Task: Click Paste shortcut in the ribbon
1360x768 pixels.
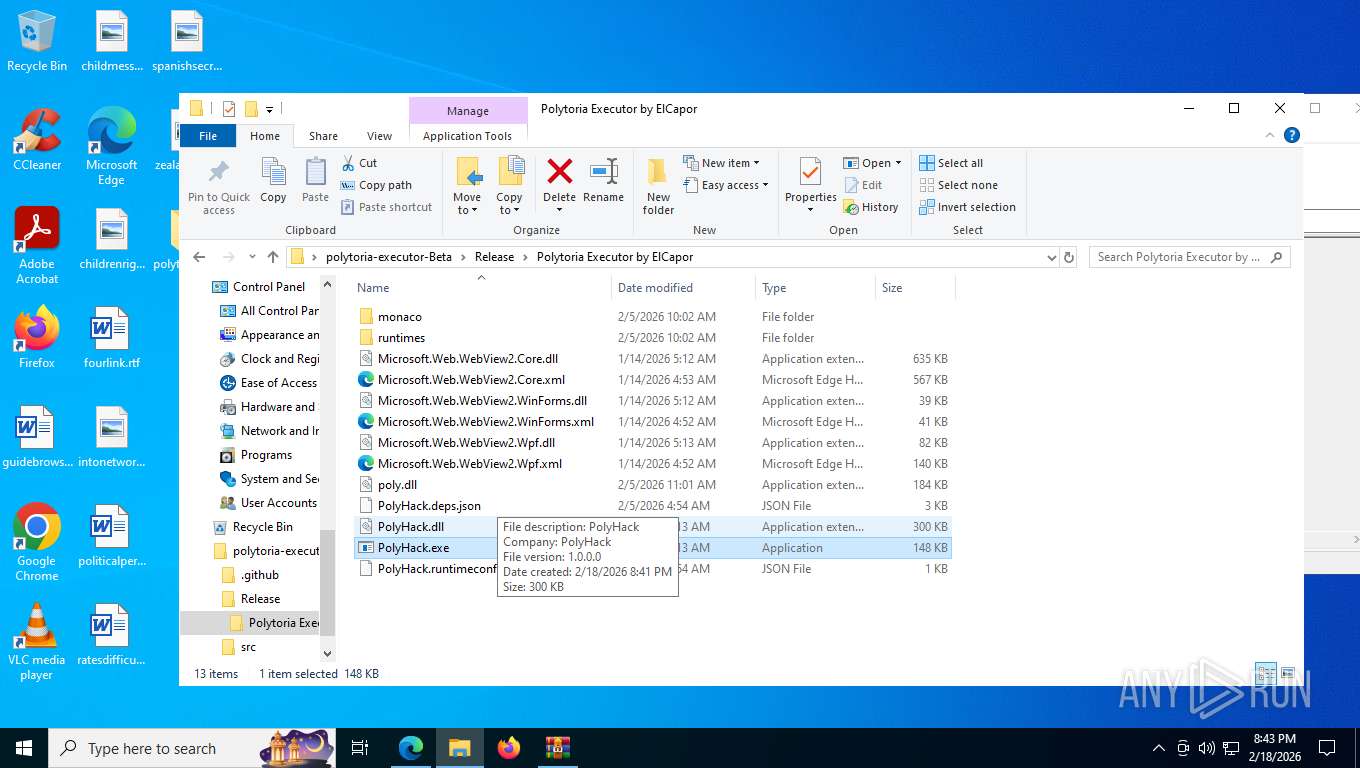Action: click(x=386, y=207)
